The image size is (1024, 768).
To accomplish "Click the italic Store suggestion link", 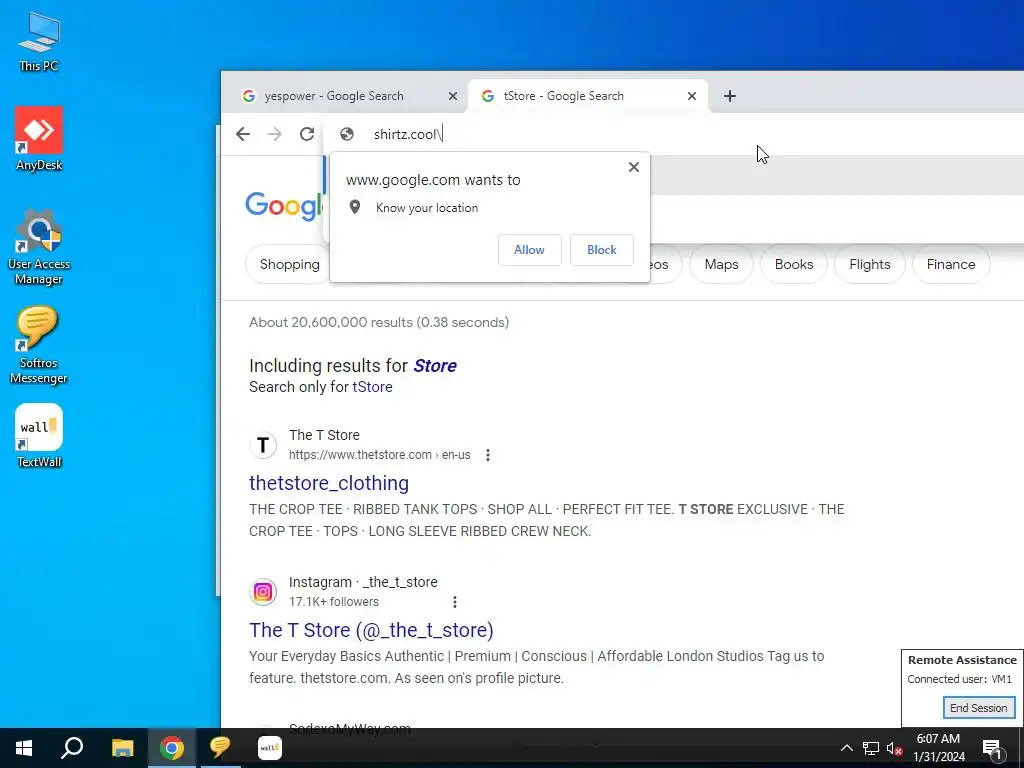I will [435, 366].
